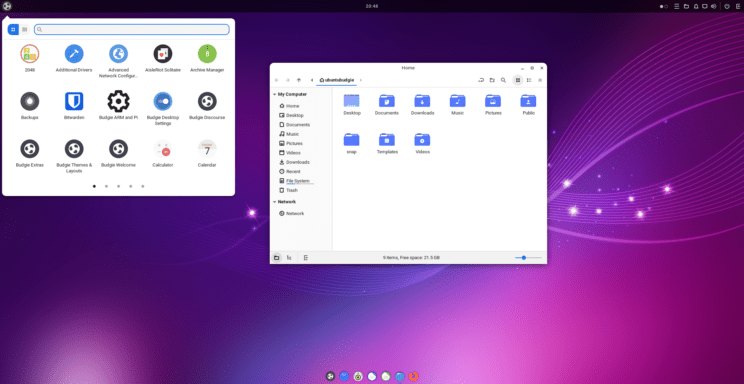Toggle location entry in file manager
The width and height of the screenshot is (744, 384).
coord(481,80)
